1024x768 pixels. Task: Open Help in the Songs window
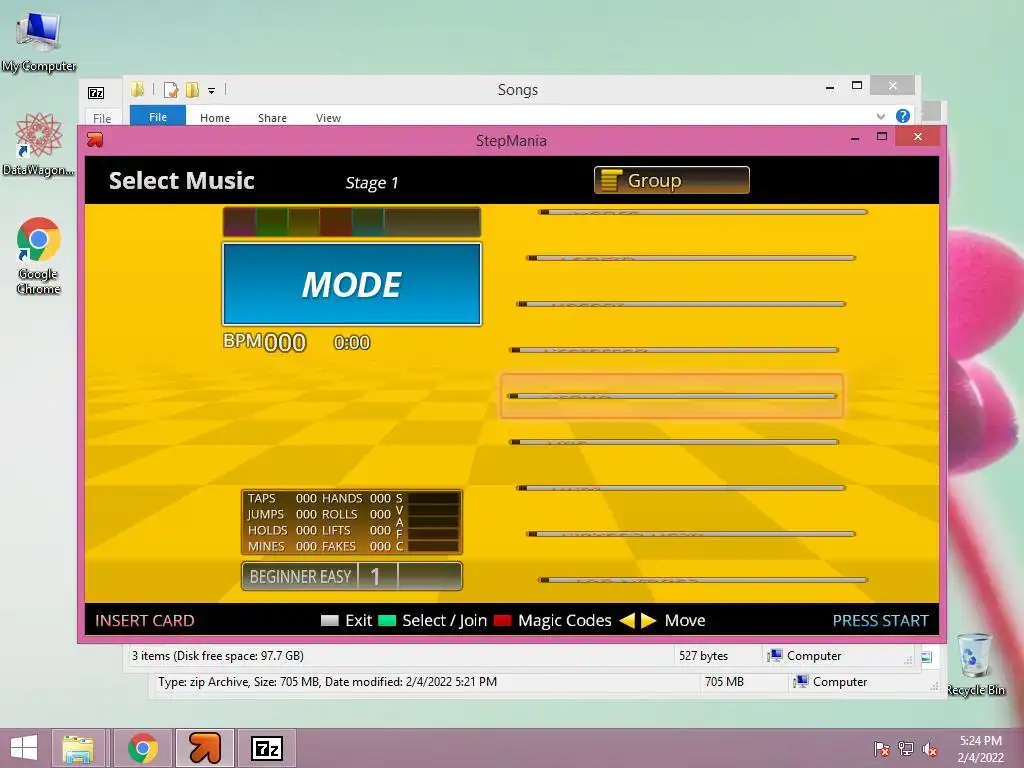click(x=903, y=116)
